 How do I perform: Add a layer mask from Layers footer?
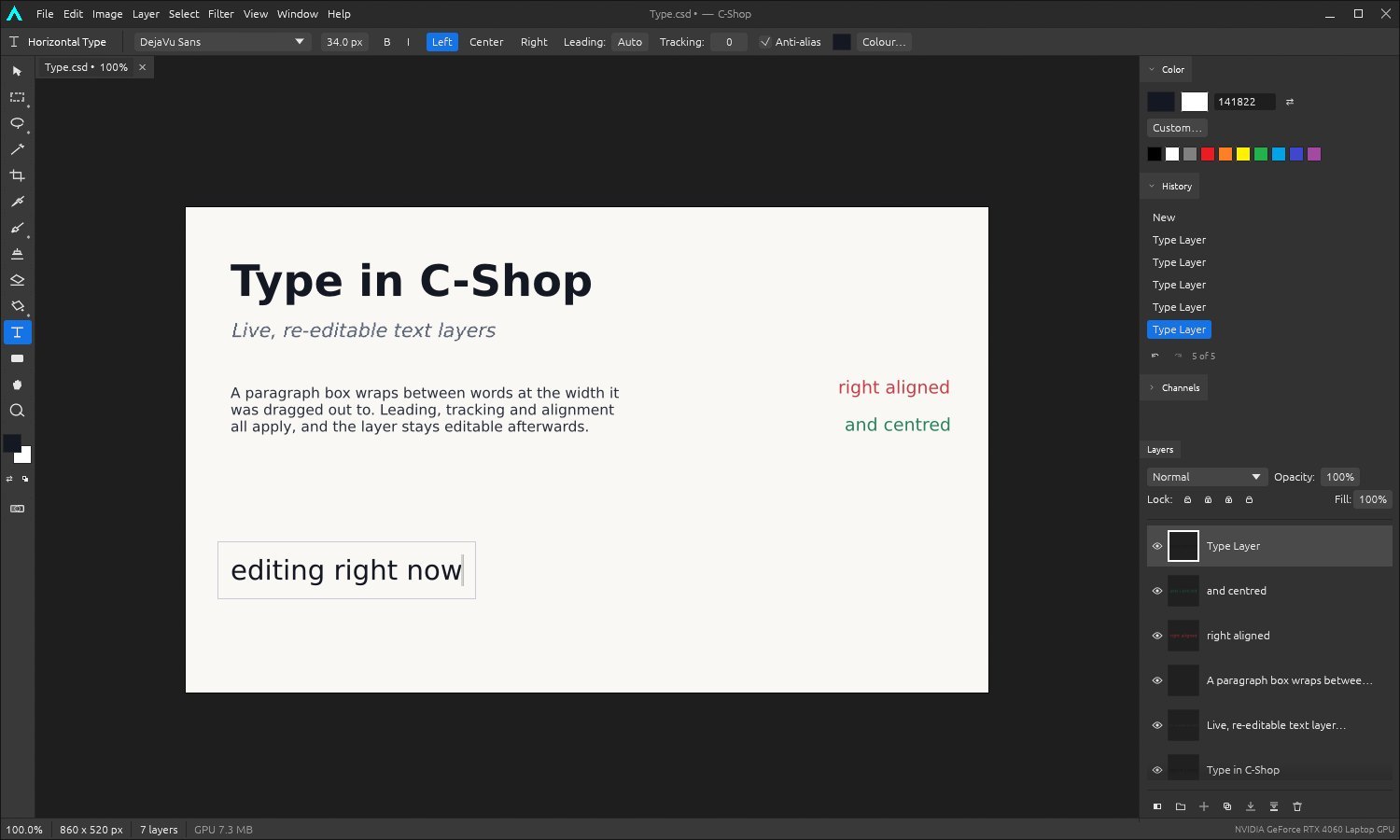1157,806
